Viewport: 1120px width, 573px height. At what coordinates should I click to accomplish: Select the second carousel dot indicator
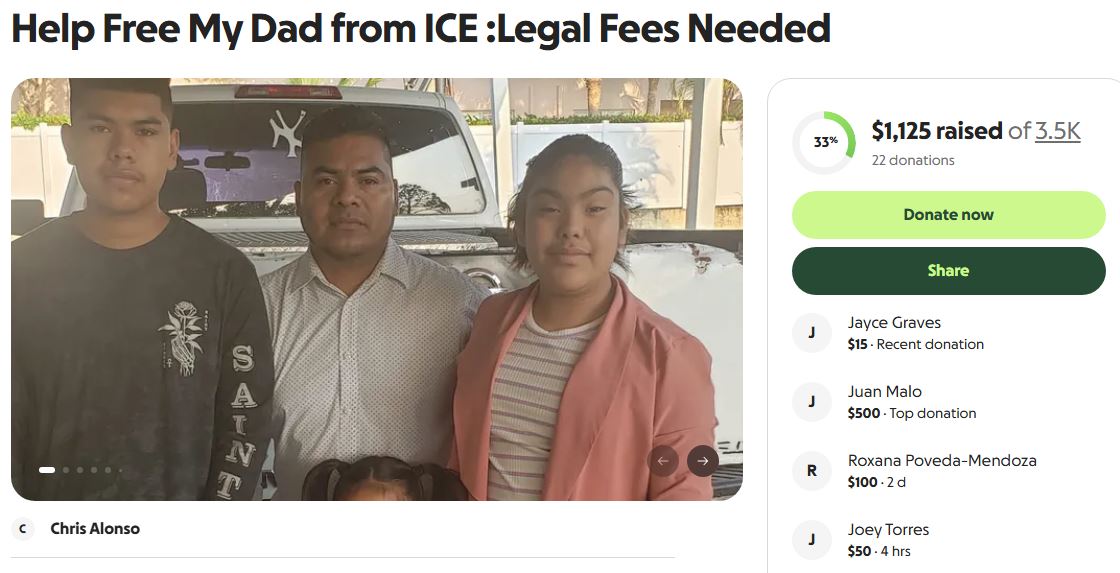[x=66, y=470]
